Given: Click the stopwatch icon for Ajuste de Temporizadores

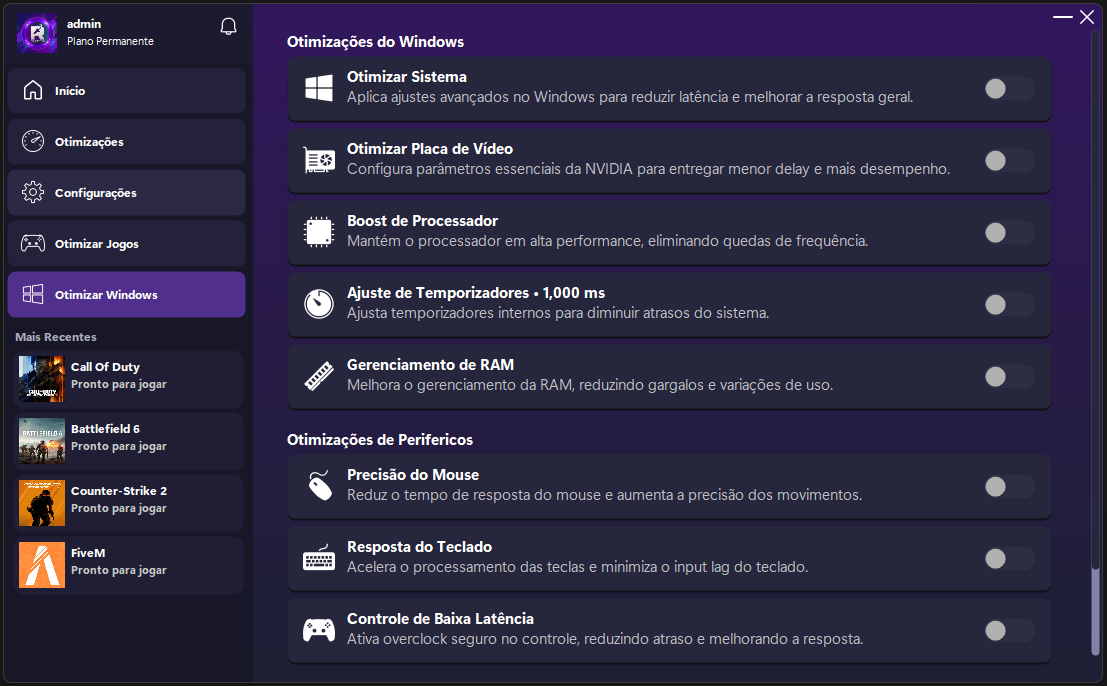Looking at the screenshot, I should 318,304.
